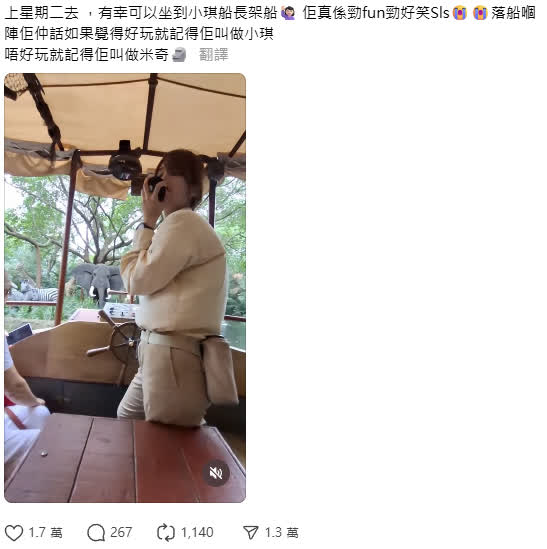Click the first crying face emoji
The height and width of the screenshot is (549, 547).
coord(460,13)
